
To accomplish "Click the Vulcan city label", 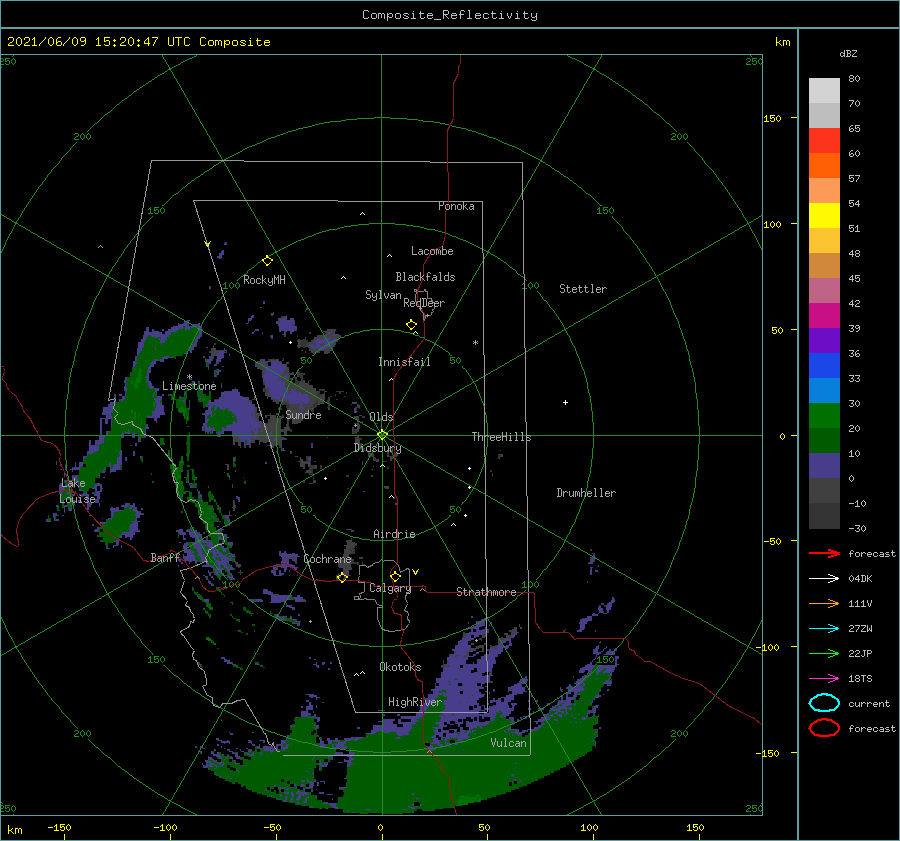I will point(509,743).
